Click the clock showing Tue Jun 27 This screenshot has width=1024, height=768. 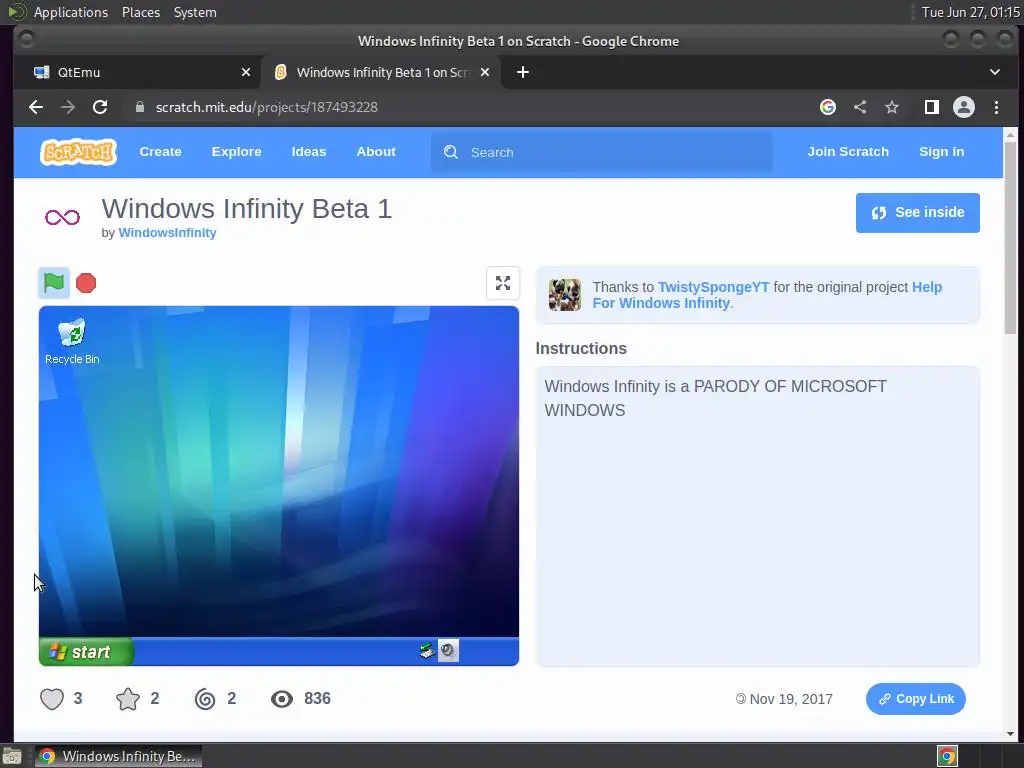click(970, 12)
